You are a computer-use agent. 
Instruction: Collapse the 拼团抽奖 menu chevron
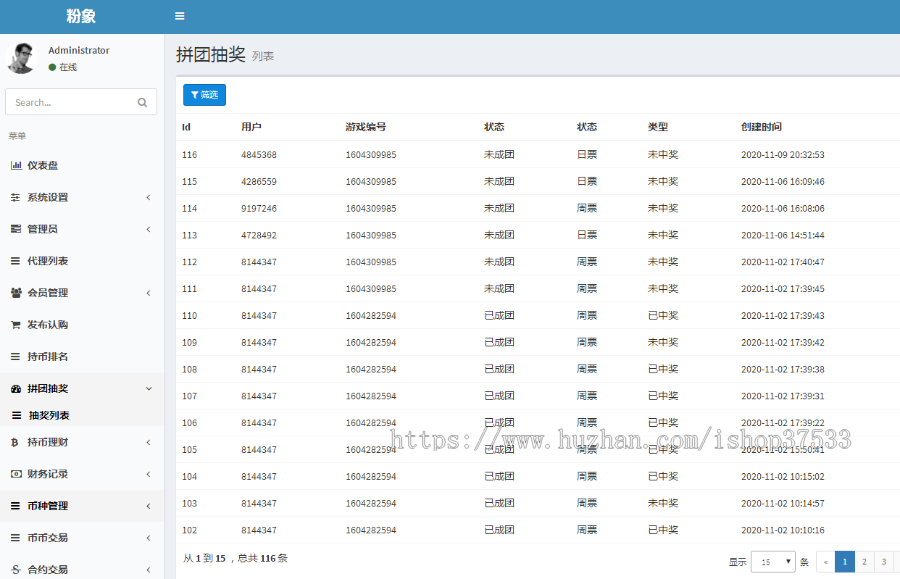(x=149, y=388)
